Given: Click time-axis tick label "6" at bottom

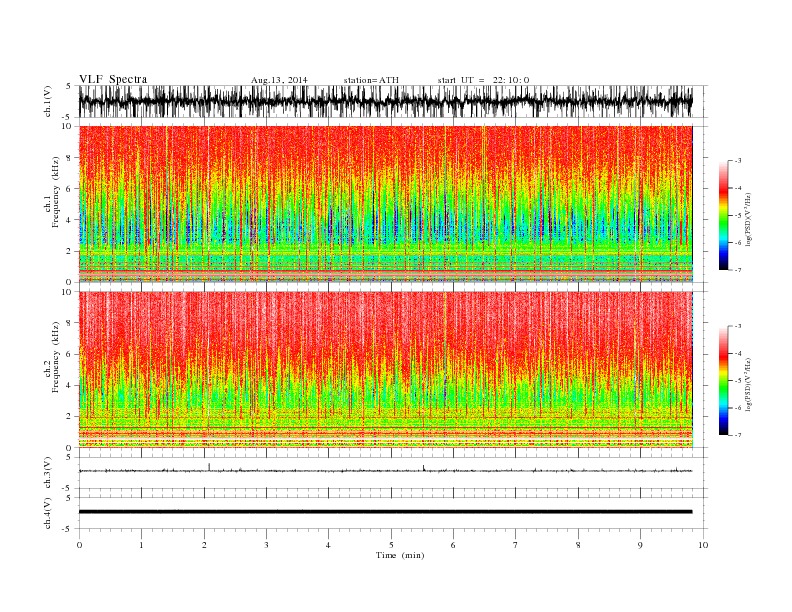Looking at the screenshot, I should pyautogui.click(x=454, y=545).
